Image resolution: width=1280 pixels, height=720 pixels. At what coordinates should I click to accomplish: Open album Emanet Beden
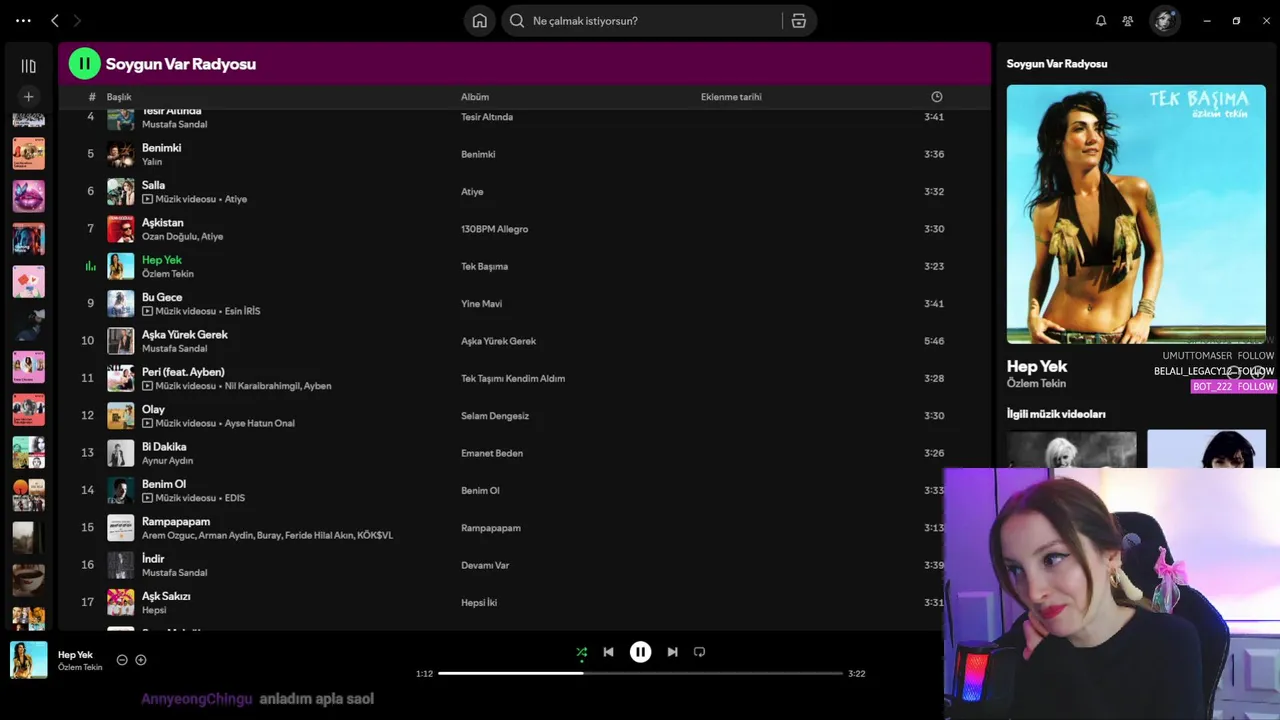pyautogui.click(x=492, y=453)
